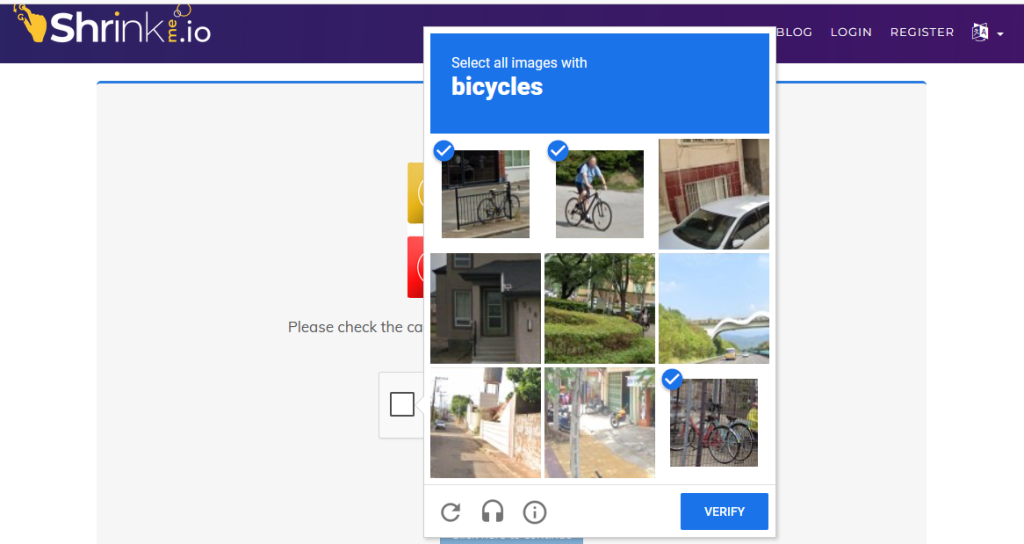
Task: Select the green hedge park image tile
Action: coord(600,308)
